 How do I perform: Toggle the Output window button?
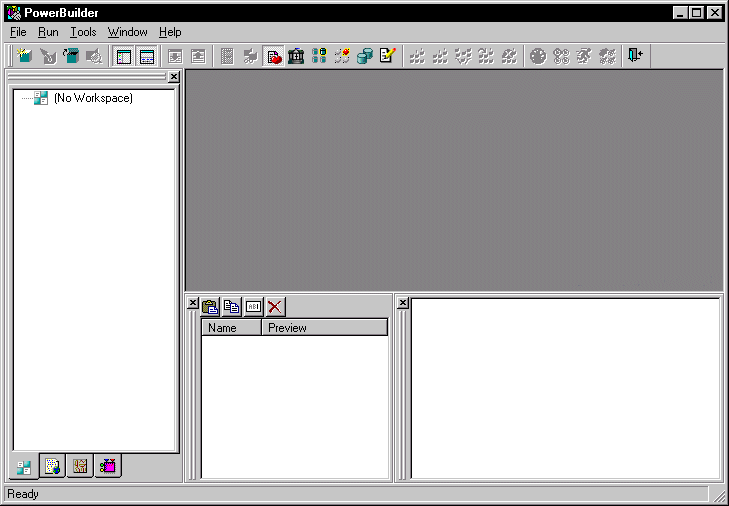[x=147, y=56]
